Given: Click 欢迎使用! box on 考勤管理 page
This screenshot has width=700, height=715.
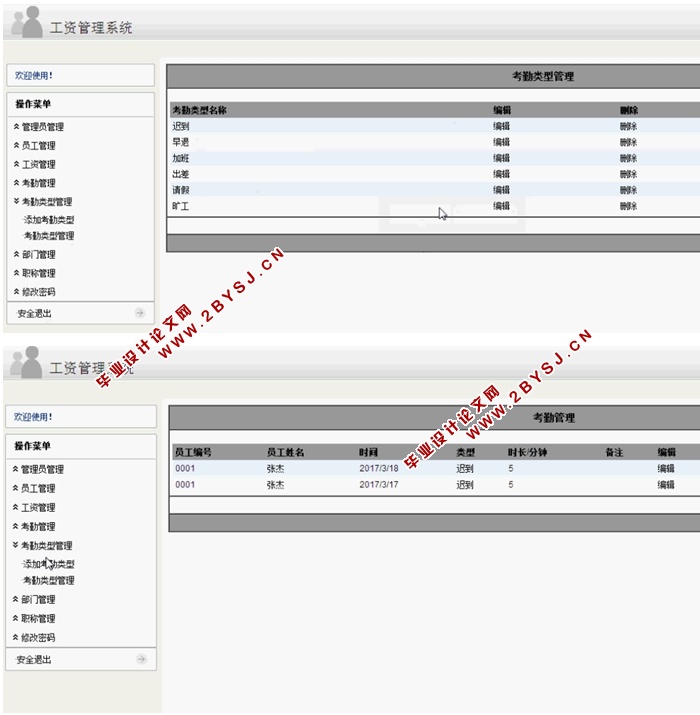Looking at the screenshot, I should coord(81,416).
